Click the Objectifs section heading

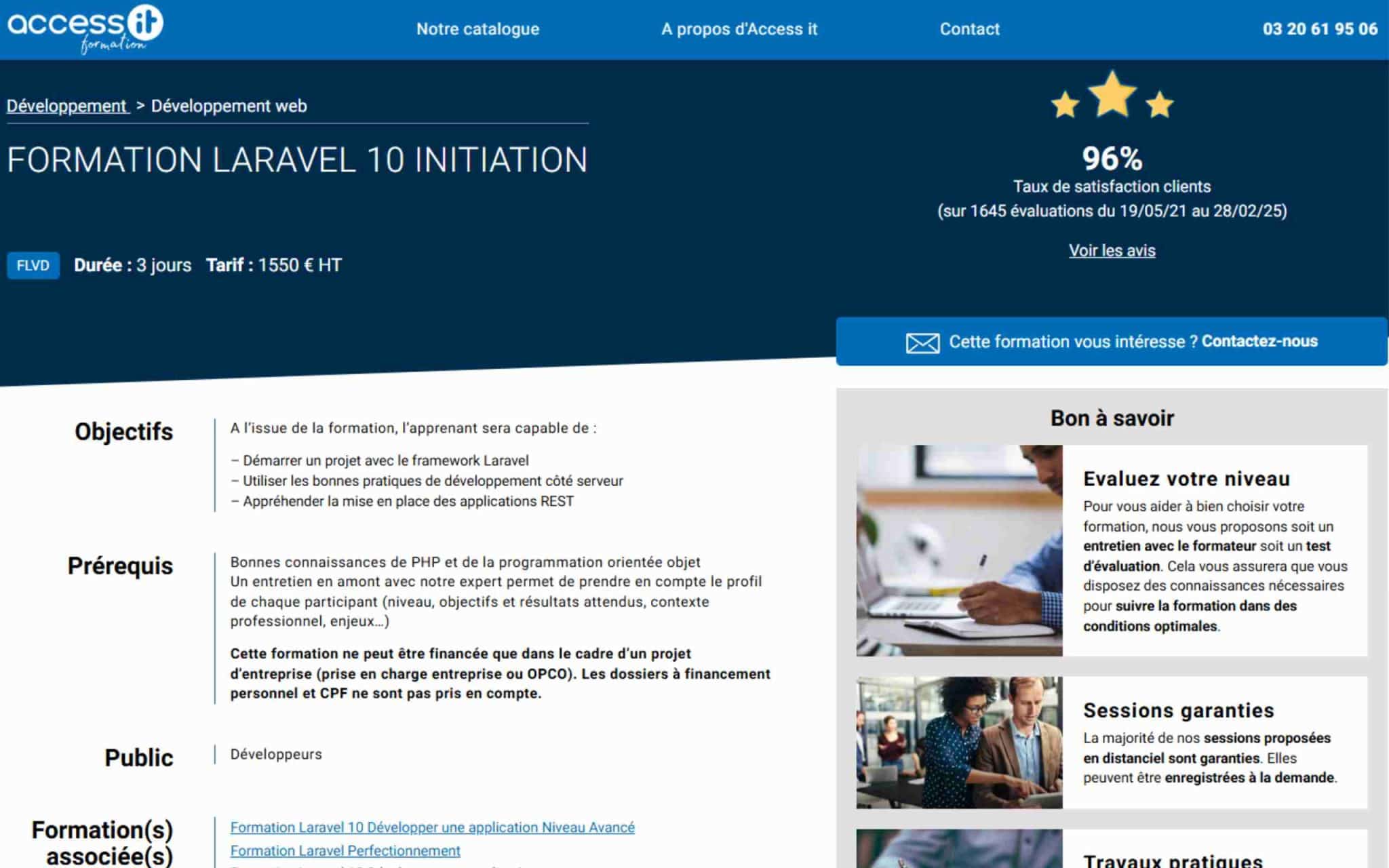click(123, 432)
